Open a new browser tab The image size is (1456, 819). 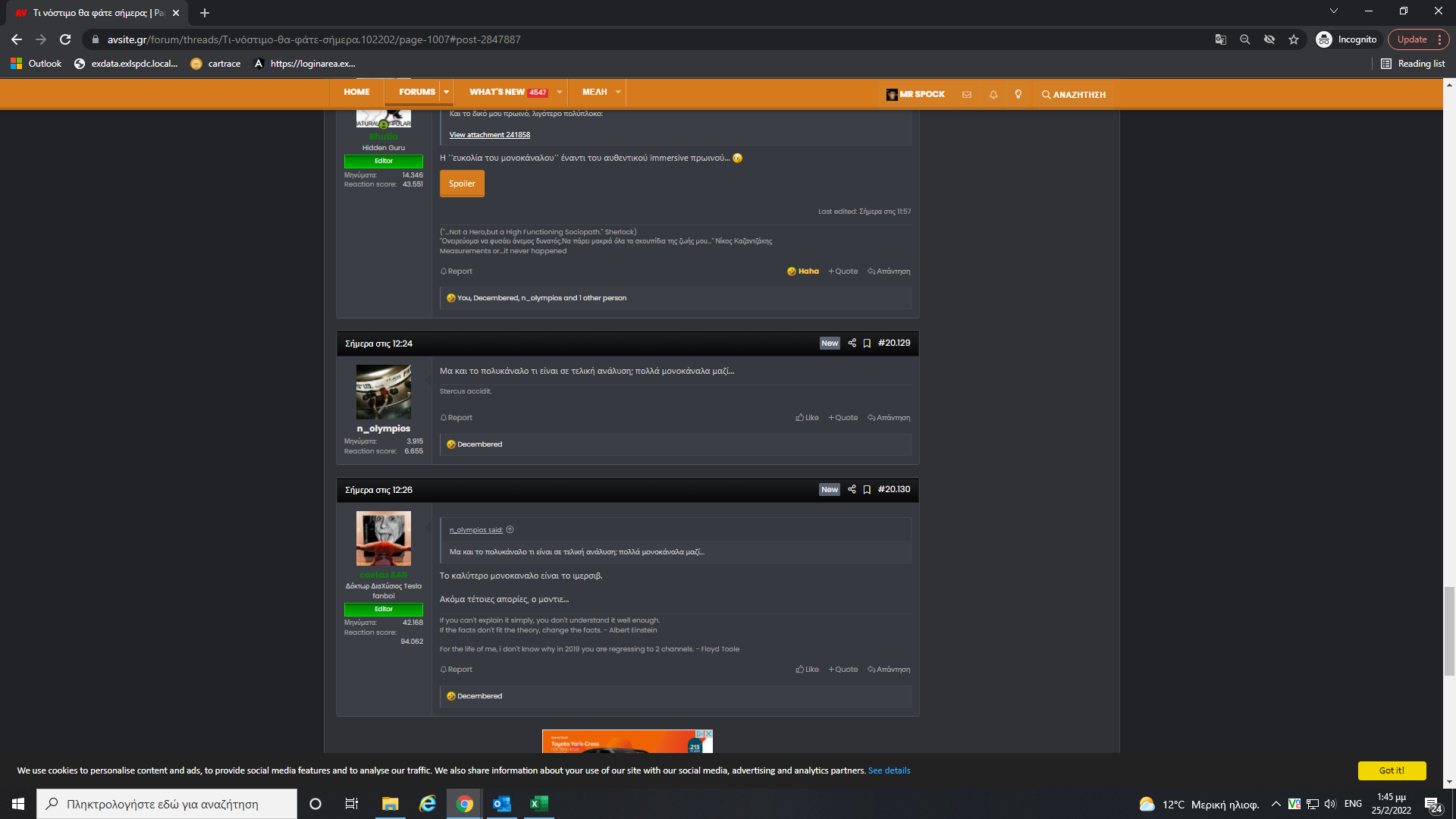click(205, 13)
